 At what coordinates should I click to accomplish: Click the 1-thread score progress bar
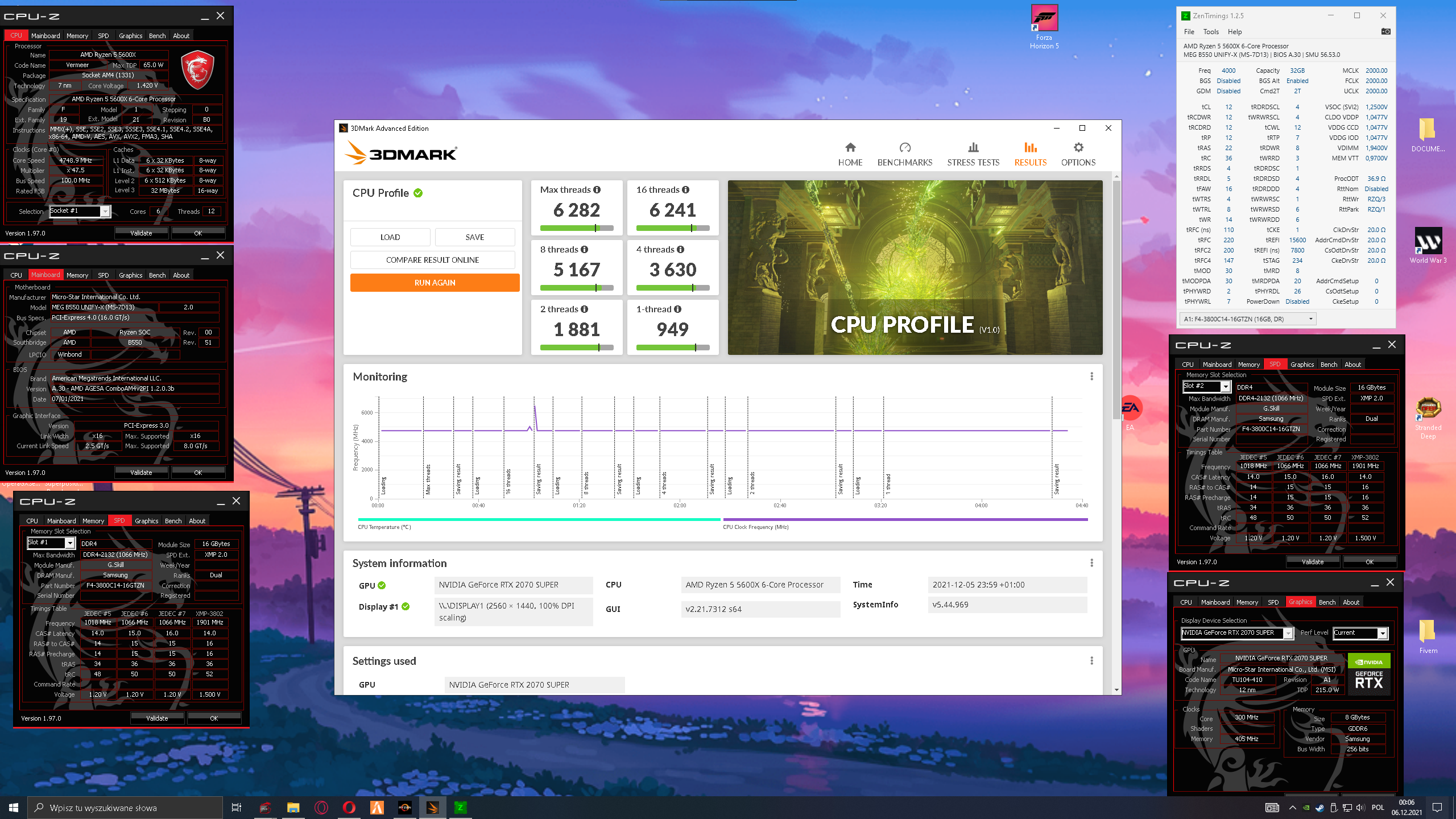click(x=673, y=348)
